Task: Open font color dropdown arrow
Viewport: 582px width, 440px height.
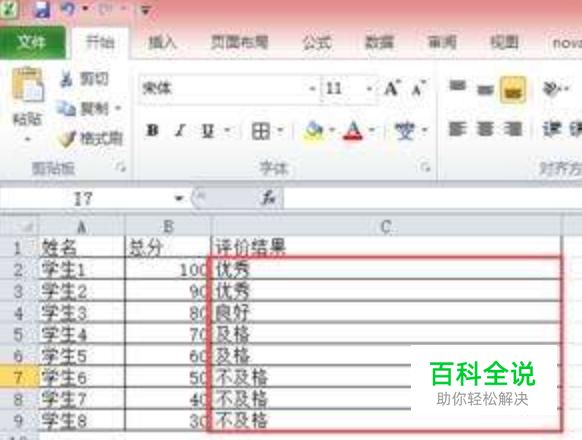Action: 372,131
